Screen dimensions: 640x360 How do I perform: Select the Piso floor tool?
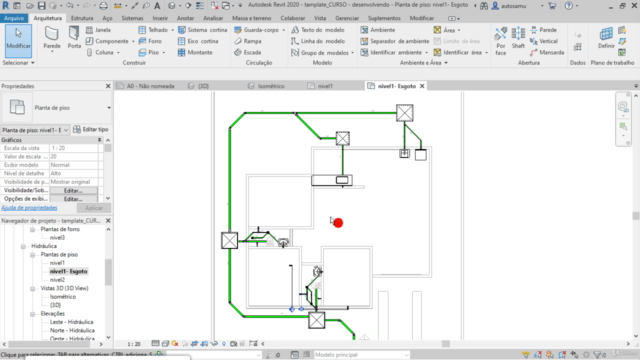click(149, 53)
